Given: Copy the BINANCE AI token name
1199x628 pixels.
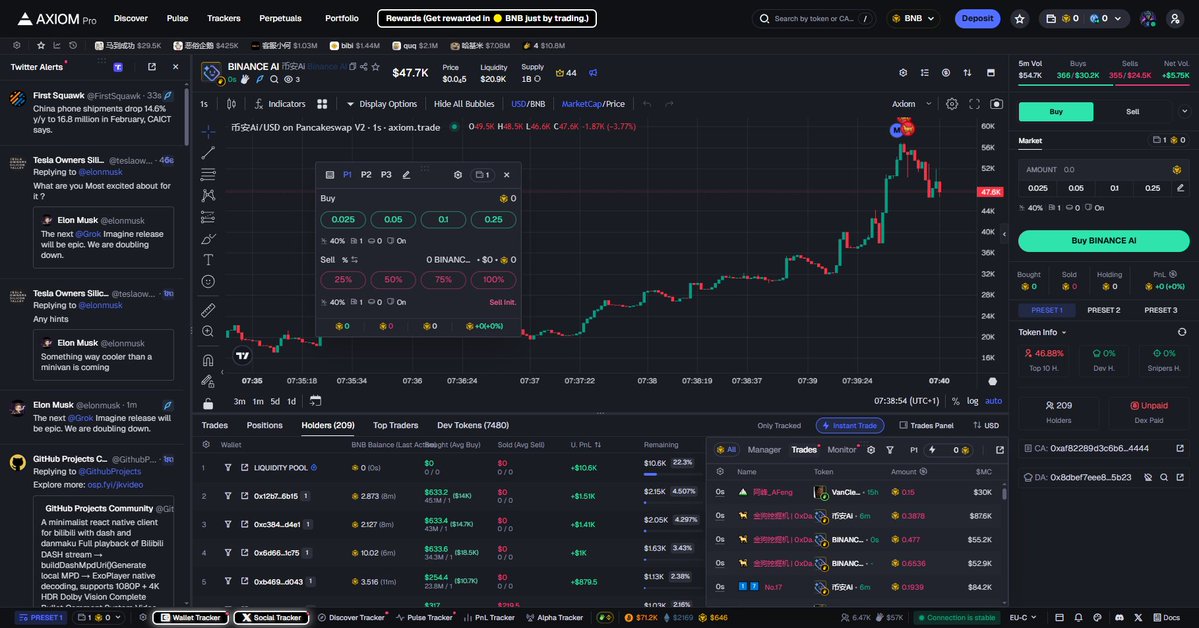Looking at the screenshot, I should [x=353, y=67].
